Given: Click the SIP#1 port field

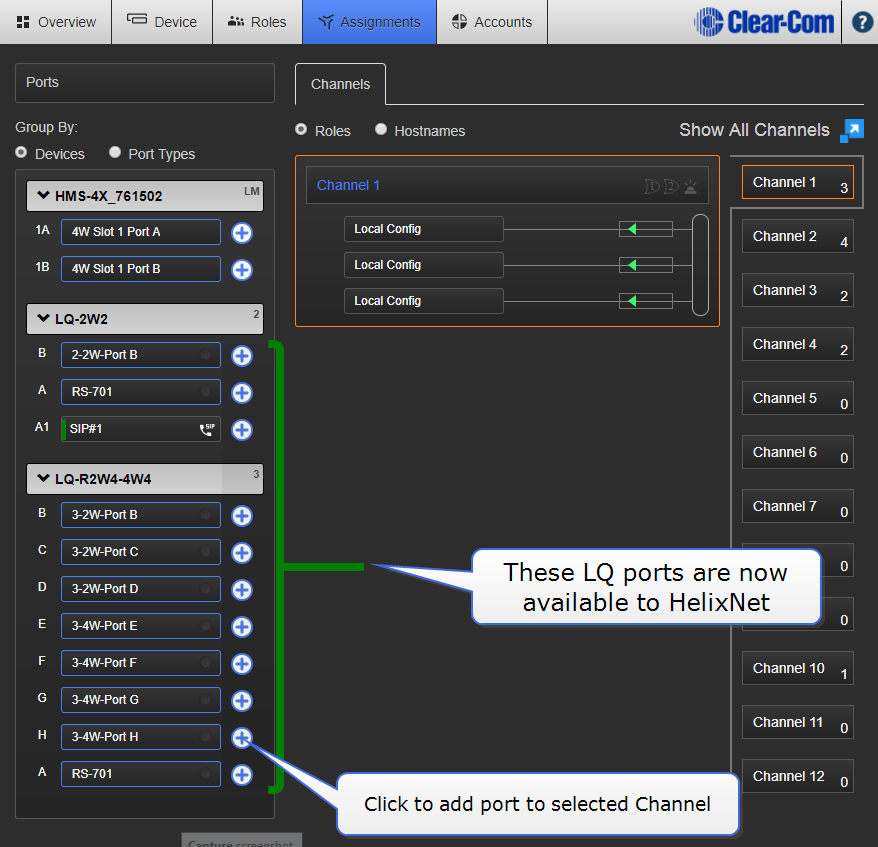Looking at the screenshot, I should pos(141,429).
